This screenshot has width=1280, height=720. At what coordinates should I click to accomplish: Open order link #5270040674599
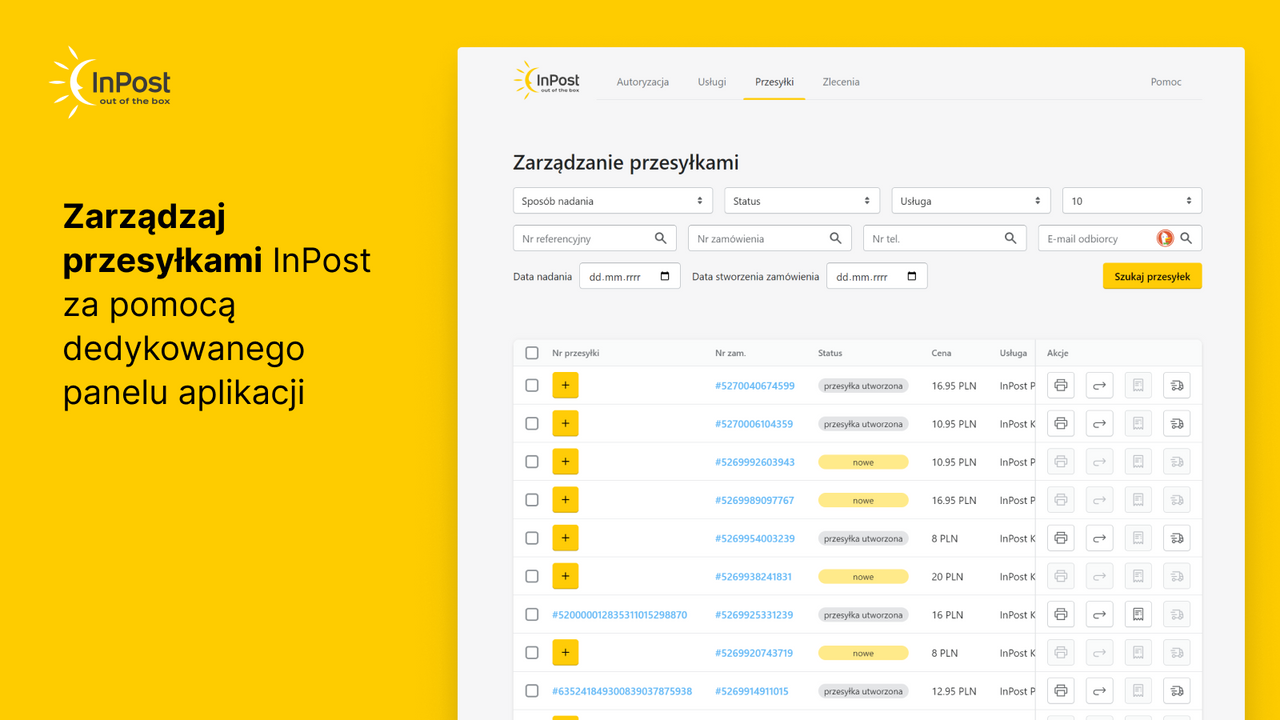coord(755,386)
